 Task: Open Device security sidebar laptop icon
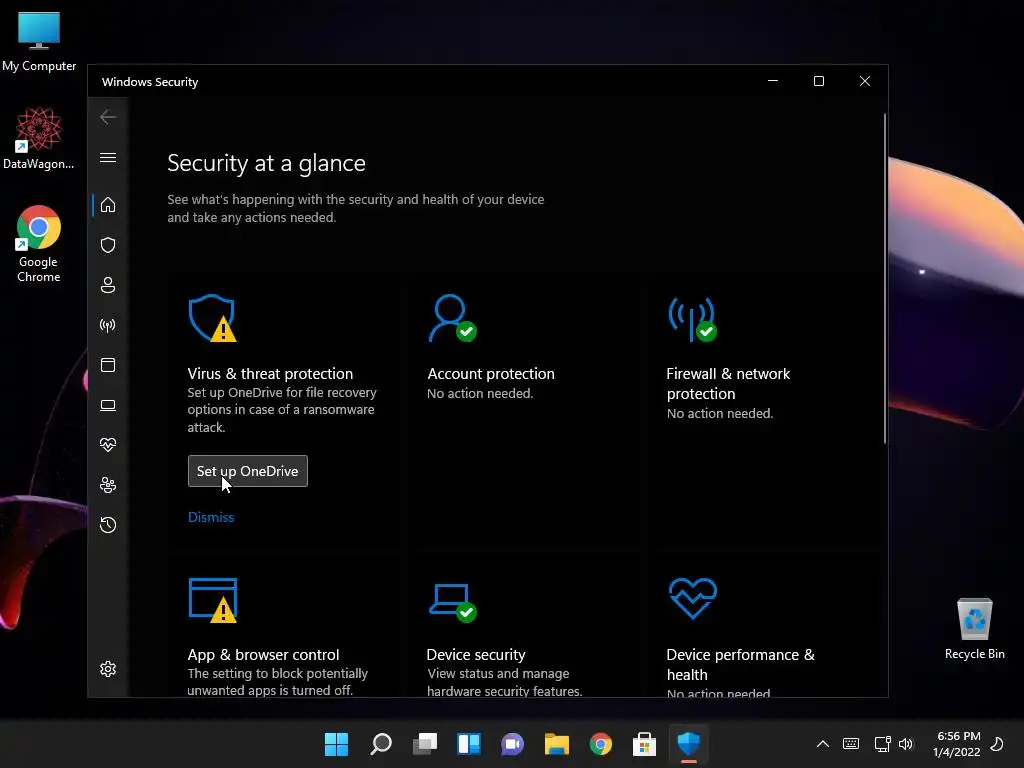tap(108, 406)
